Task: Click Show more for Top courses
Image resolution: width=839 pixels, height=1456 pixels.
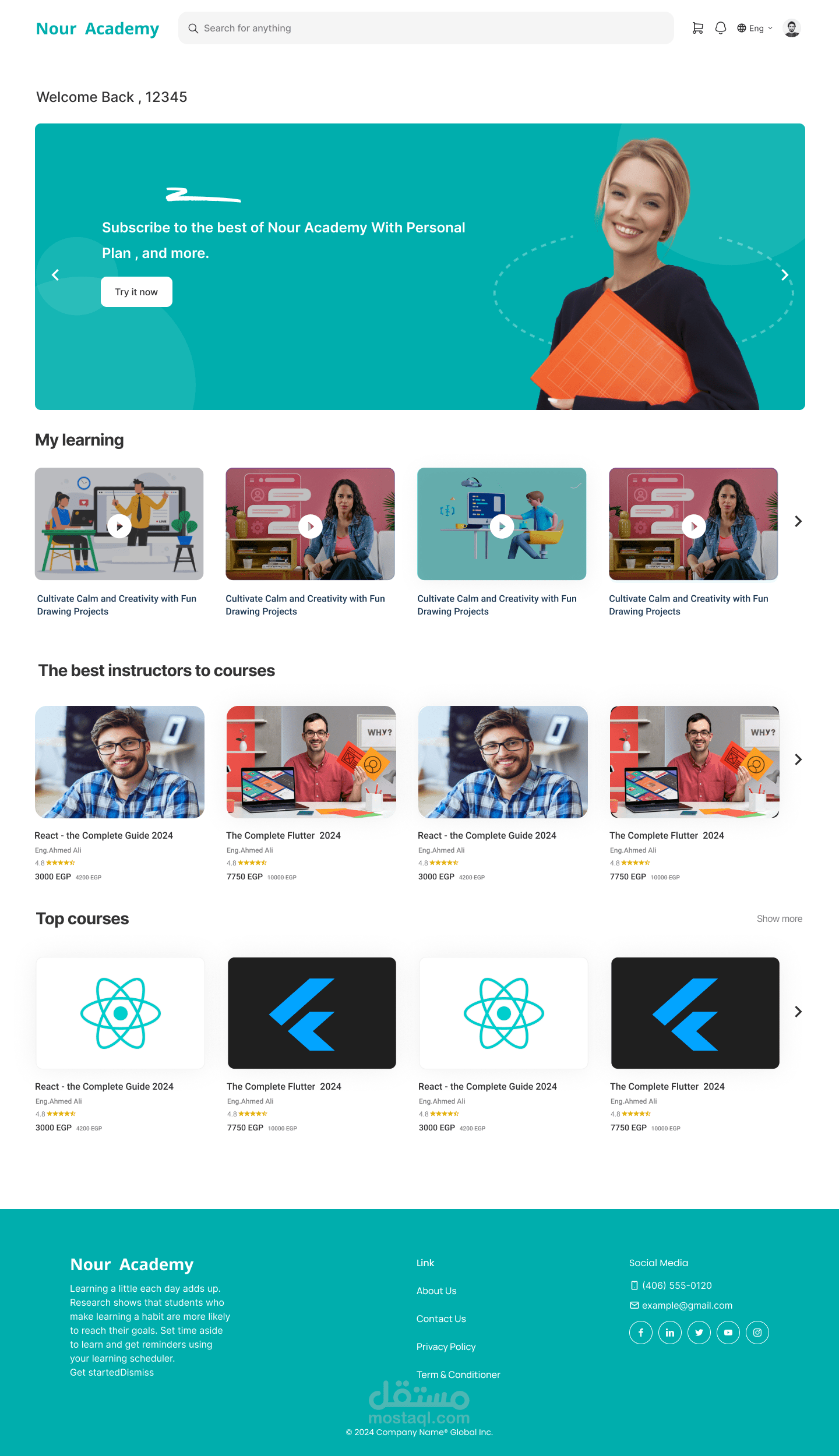Action: pyautogui.click(x=780, y=918)
